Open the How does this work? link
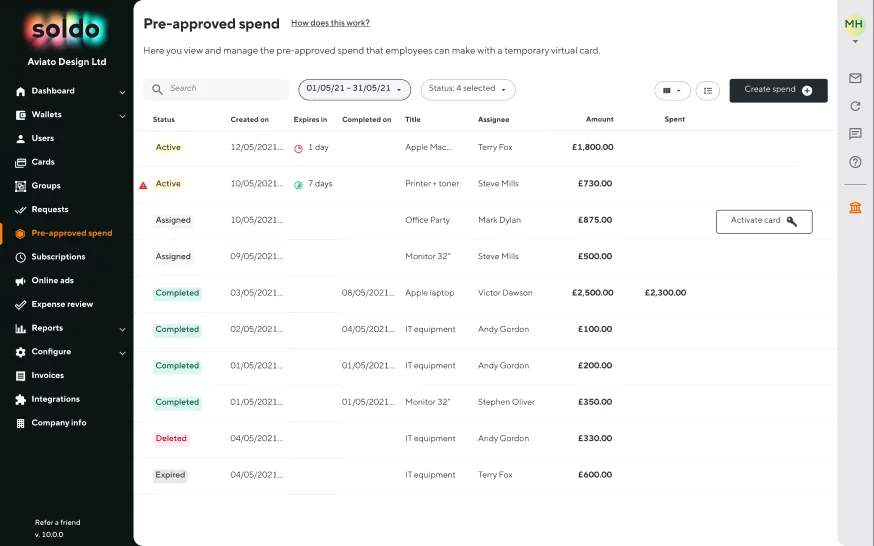This screenshot has width=874, height=546. pos(330,23)
